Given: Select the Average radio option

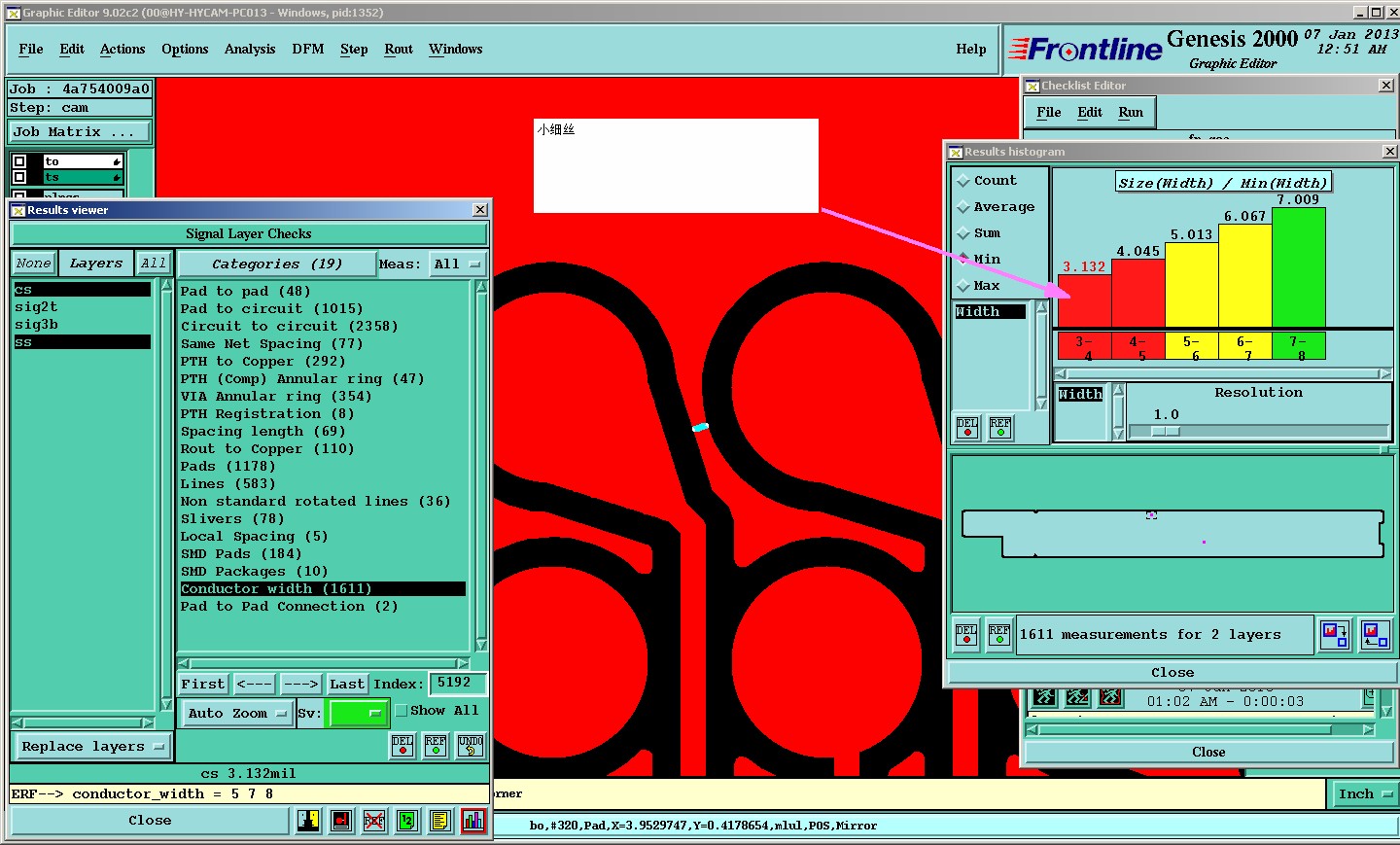Looking at the screenshot, I should point(963,207).
